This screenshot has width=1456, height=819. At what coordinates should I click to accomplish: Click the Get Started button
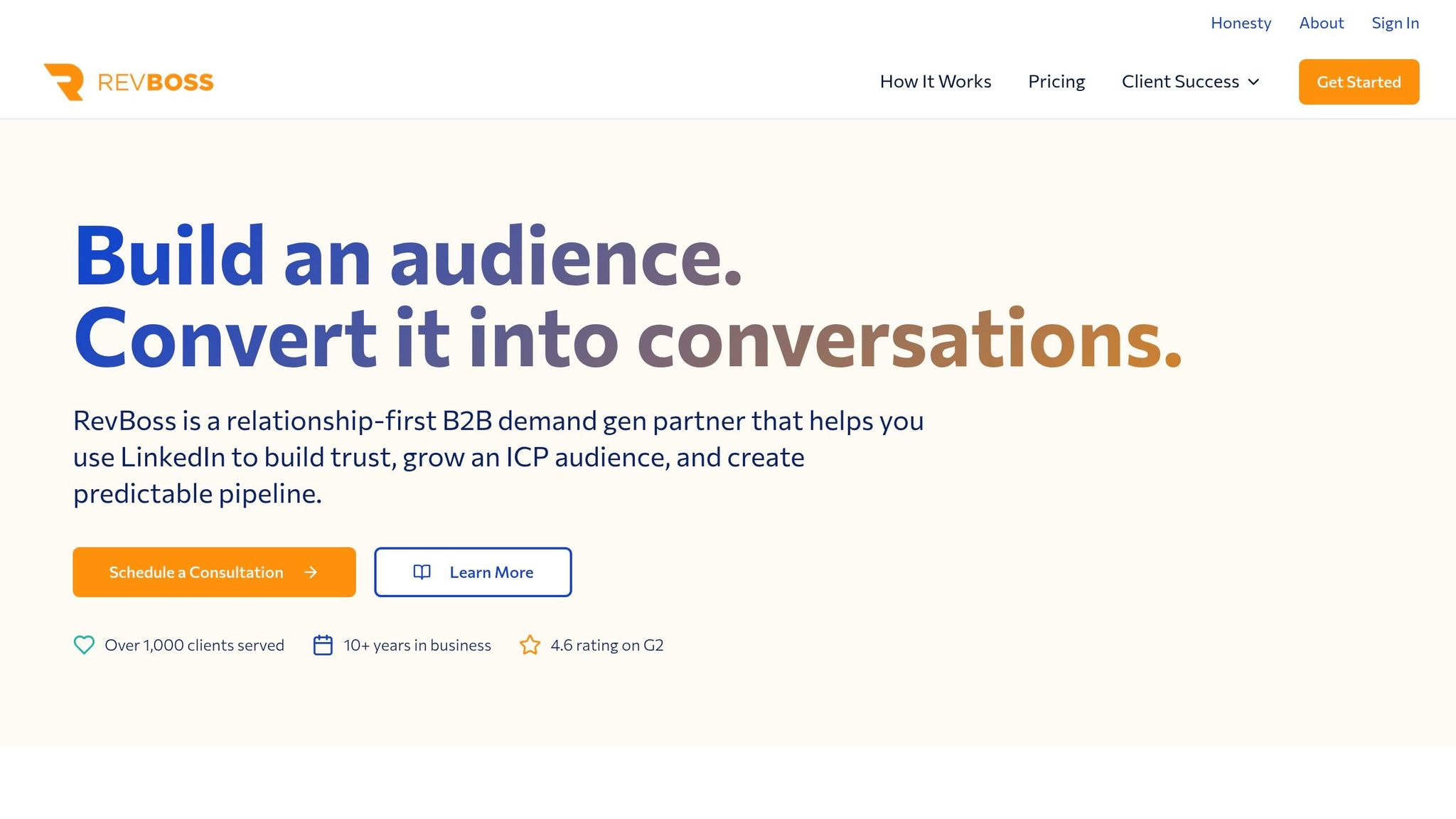(1359, 82)
